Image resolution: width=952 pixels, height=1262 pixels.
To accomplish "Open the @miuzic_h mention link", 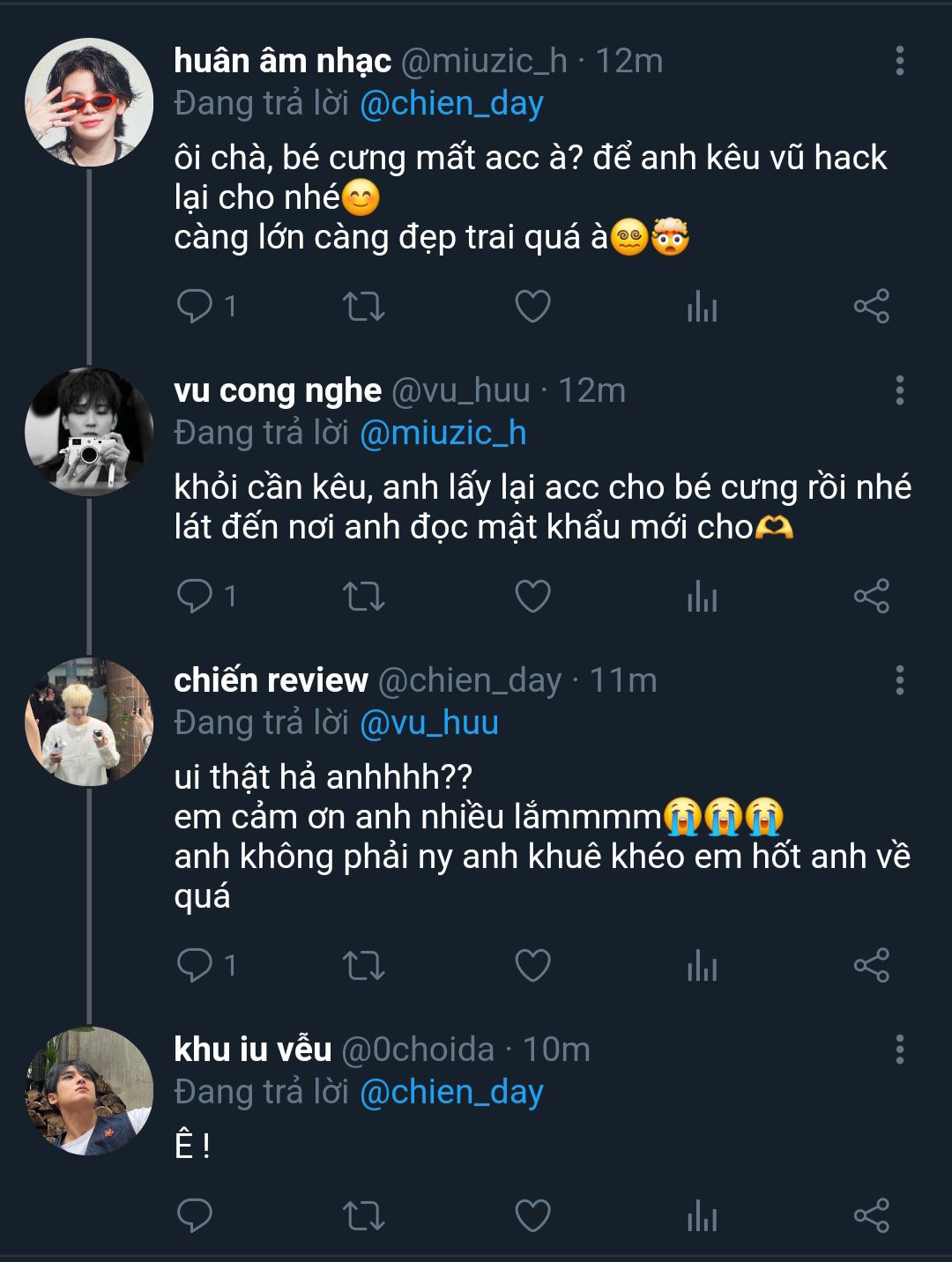I will coord(443,433).
